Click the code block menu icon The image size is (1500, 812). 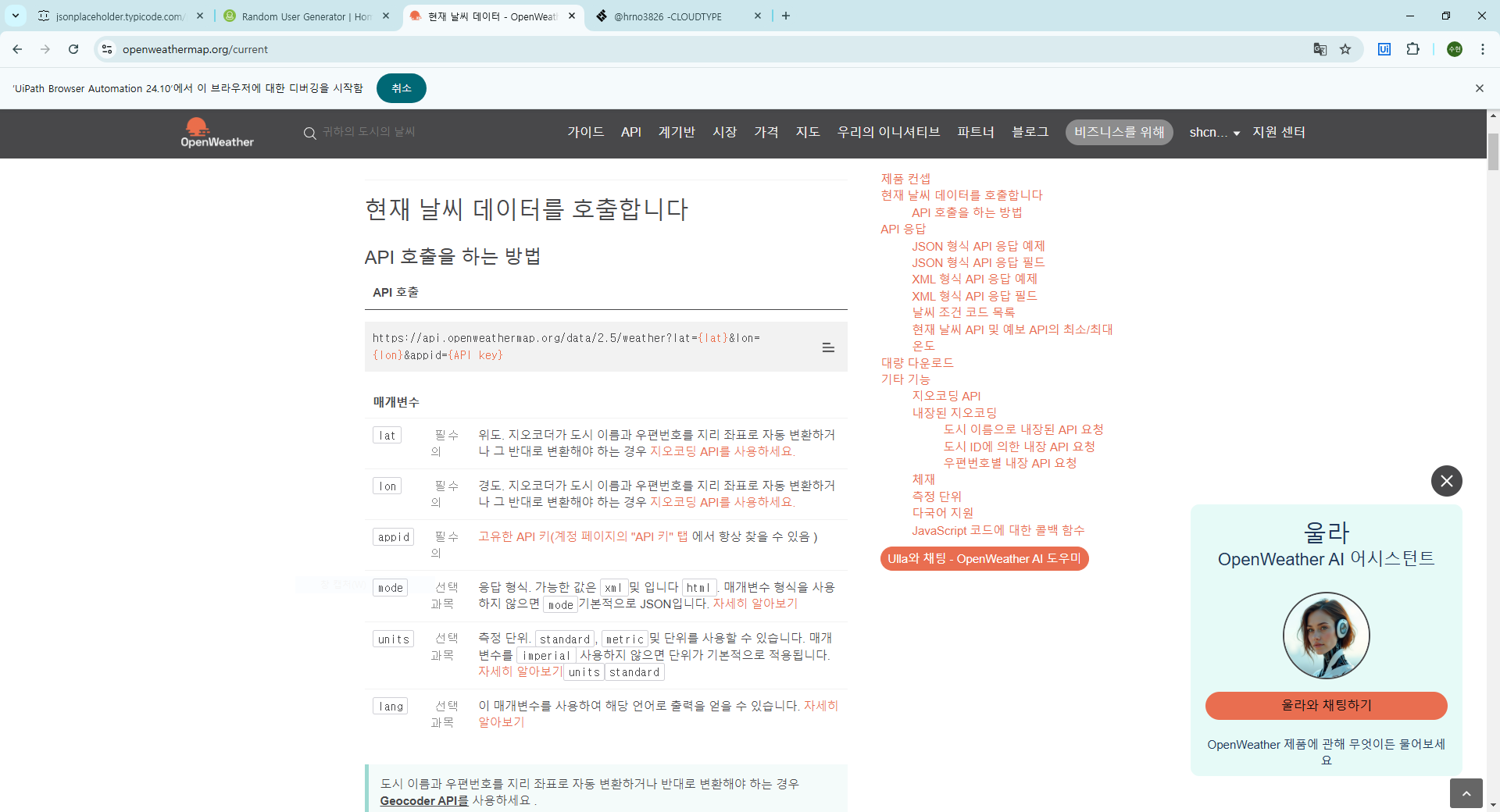pyautogui.click(x=828, y=347)
